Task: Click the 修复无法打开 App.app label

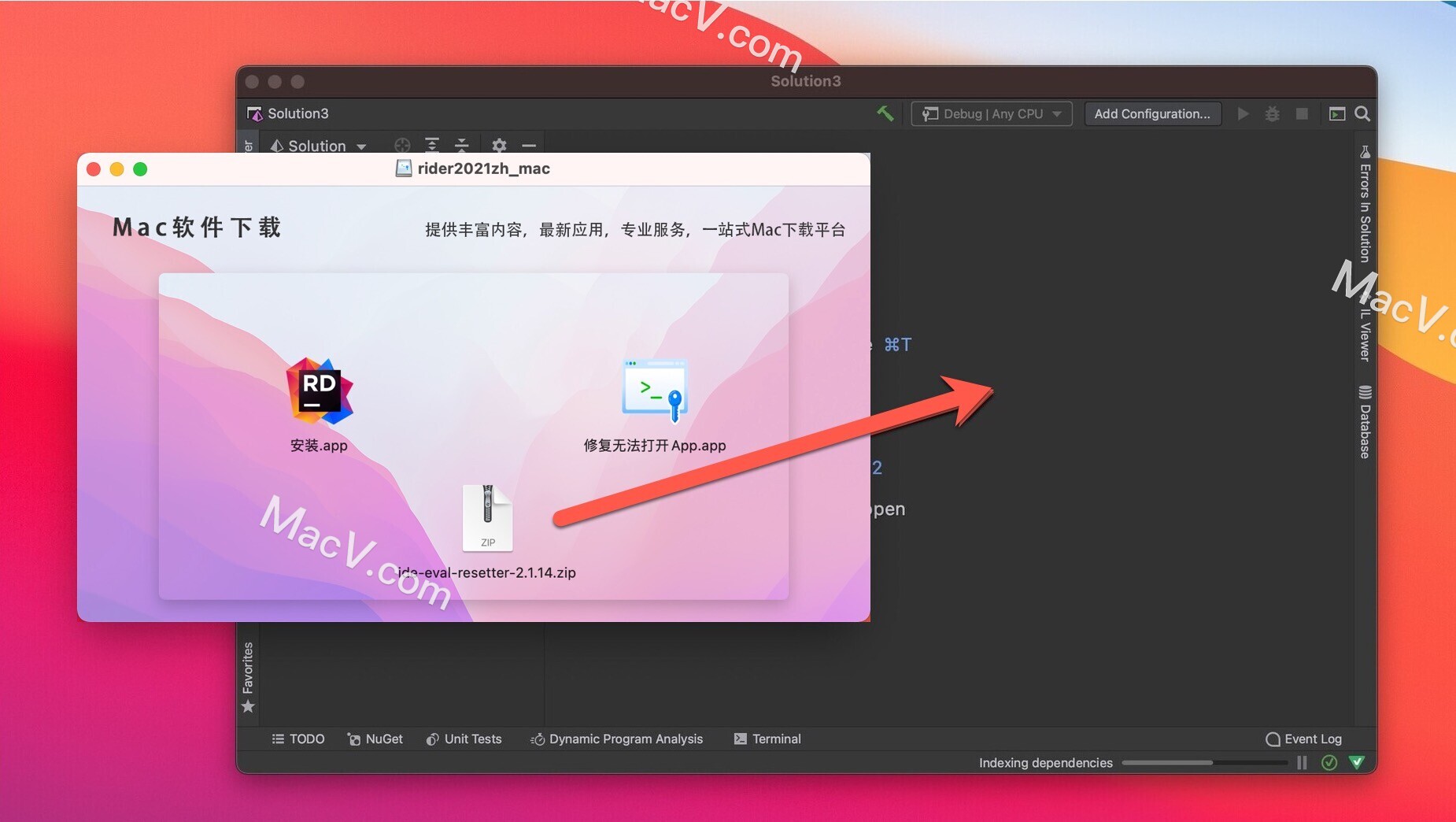Action: tap(655, 446)
